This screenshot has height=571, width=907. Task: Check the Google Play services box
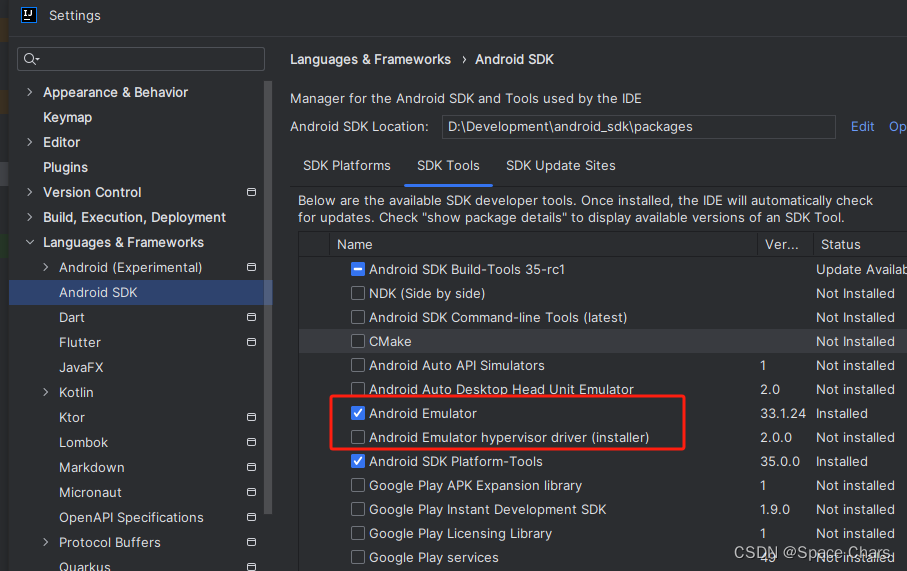pyautogui.click(x=357, y=557)
